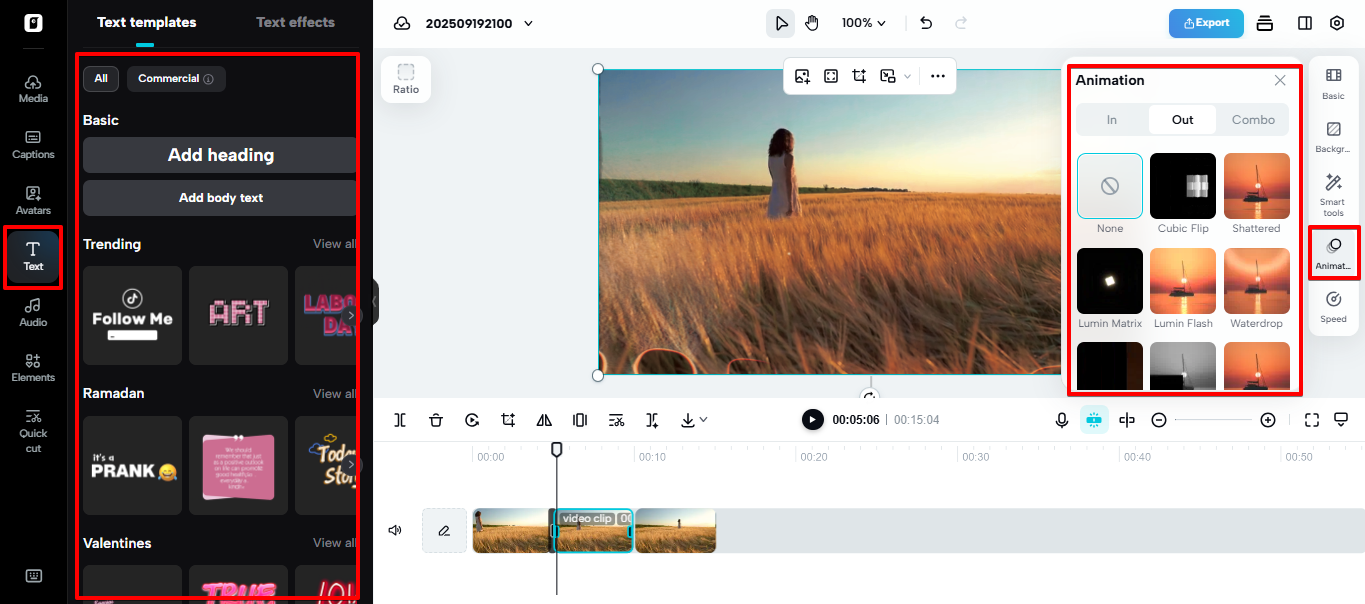
Task: Switch to the Combo animation tab
Action: [1252, 119]
